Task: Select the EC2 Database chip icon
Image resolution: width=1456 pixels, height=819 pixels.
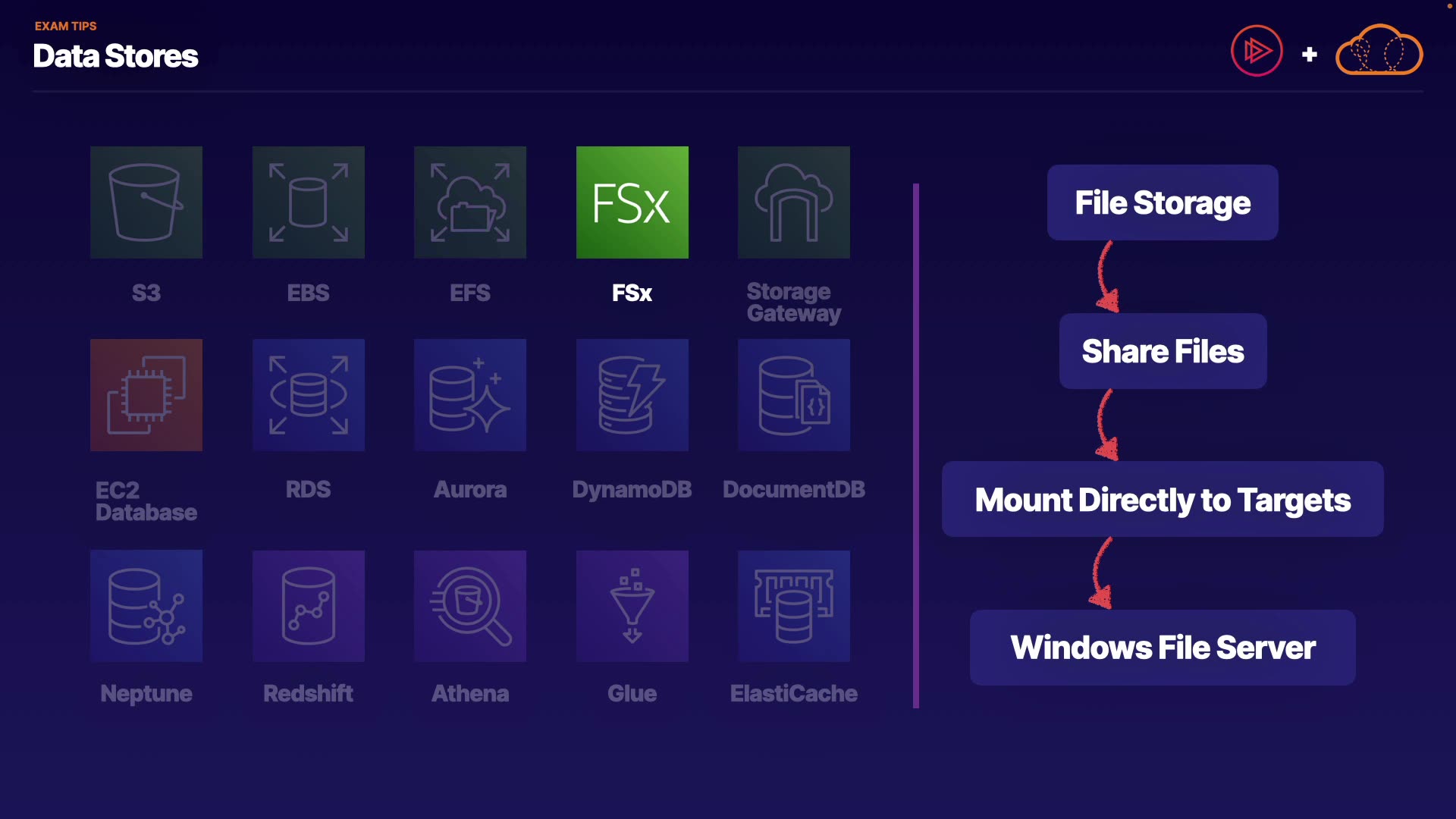Action: [x=146, y=395]
